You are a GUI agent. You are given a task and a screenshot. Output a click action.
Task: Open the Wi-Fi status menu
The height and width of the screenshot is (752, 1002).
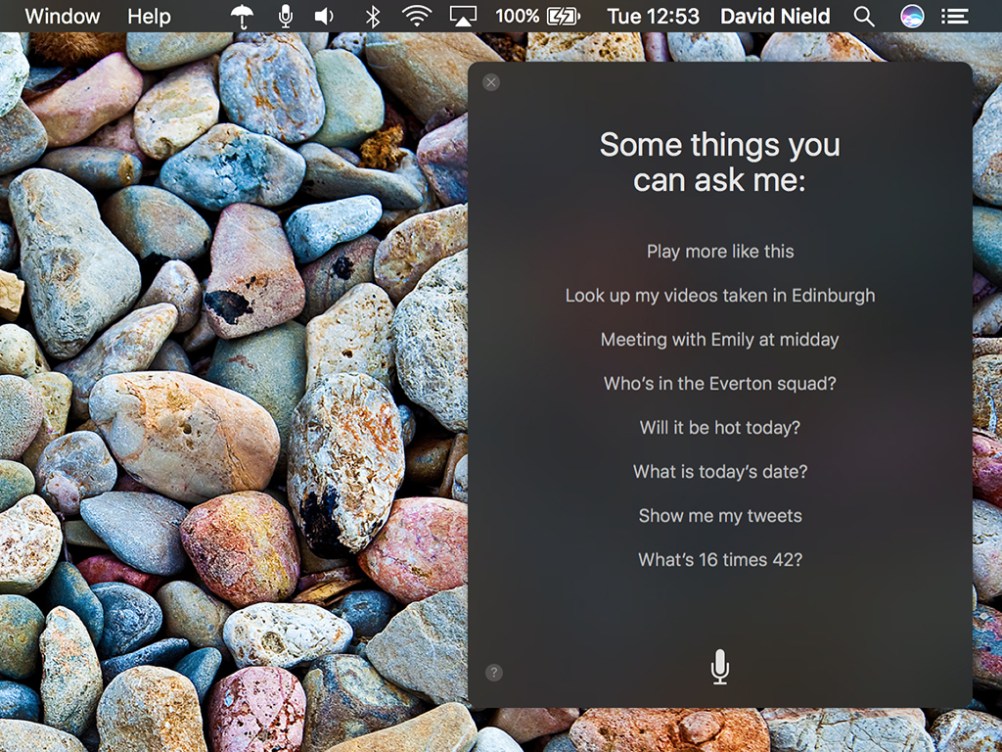(x=416, y=16)
